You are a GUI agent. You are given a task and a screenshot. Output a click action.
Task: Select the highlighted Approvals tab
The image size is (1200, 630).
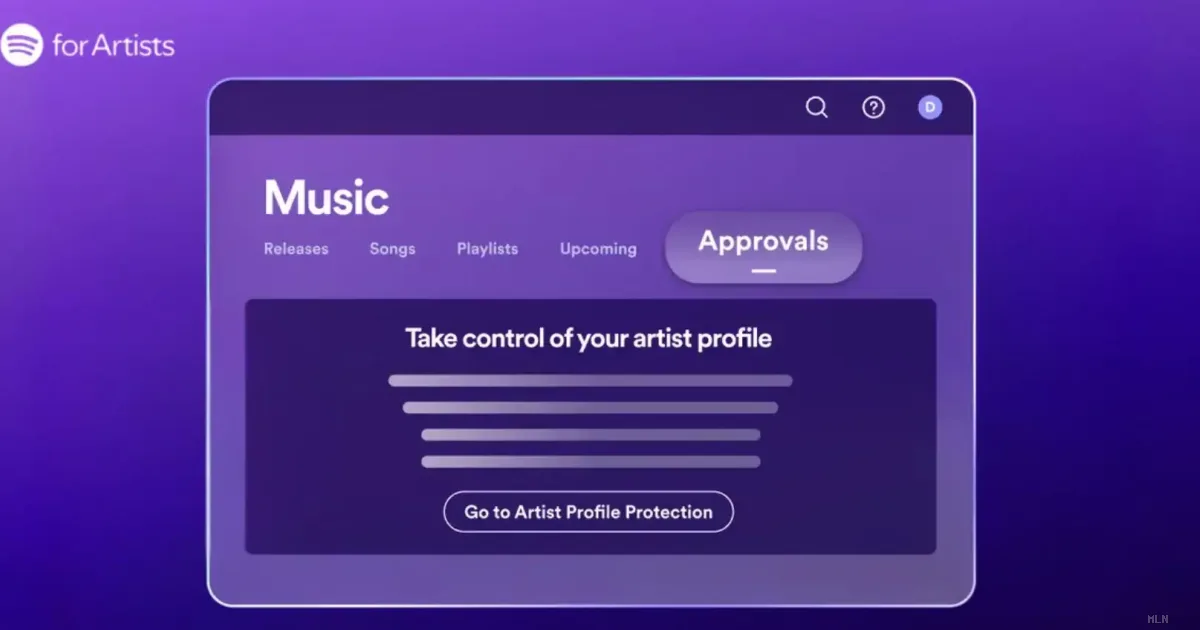point(763,247)
